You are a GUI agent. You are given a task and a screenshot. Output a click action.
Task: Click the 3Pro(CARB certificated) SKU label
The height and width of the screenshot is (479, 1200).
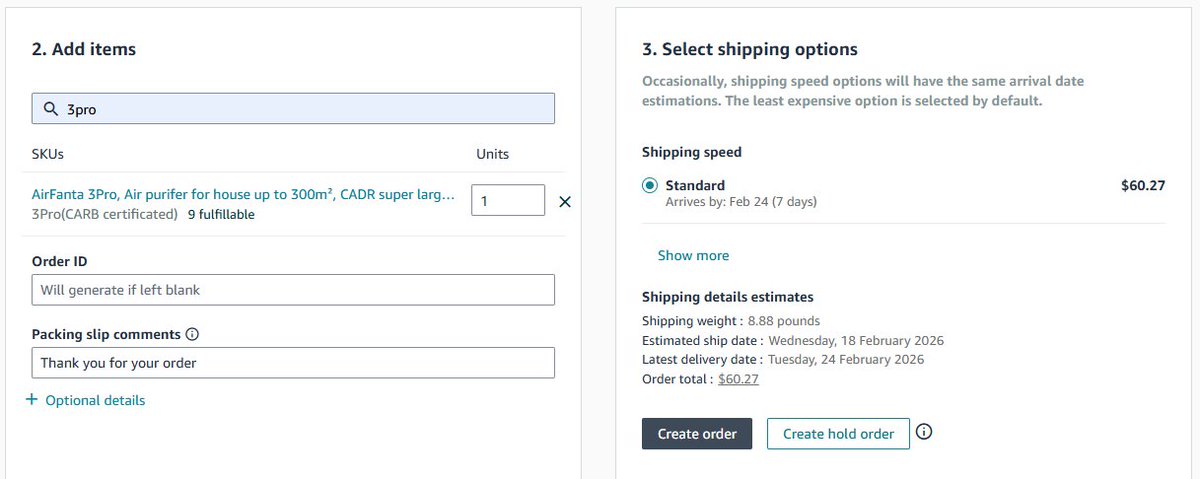tap(105, 214)
